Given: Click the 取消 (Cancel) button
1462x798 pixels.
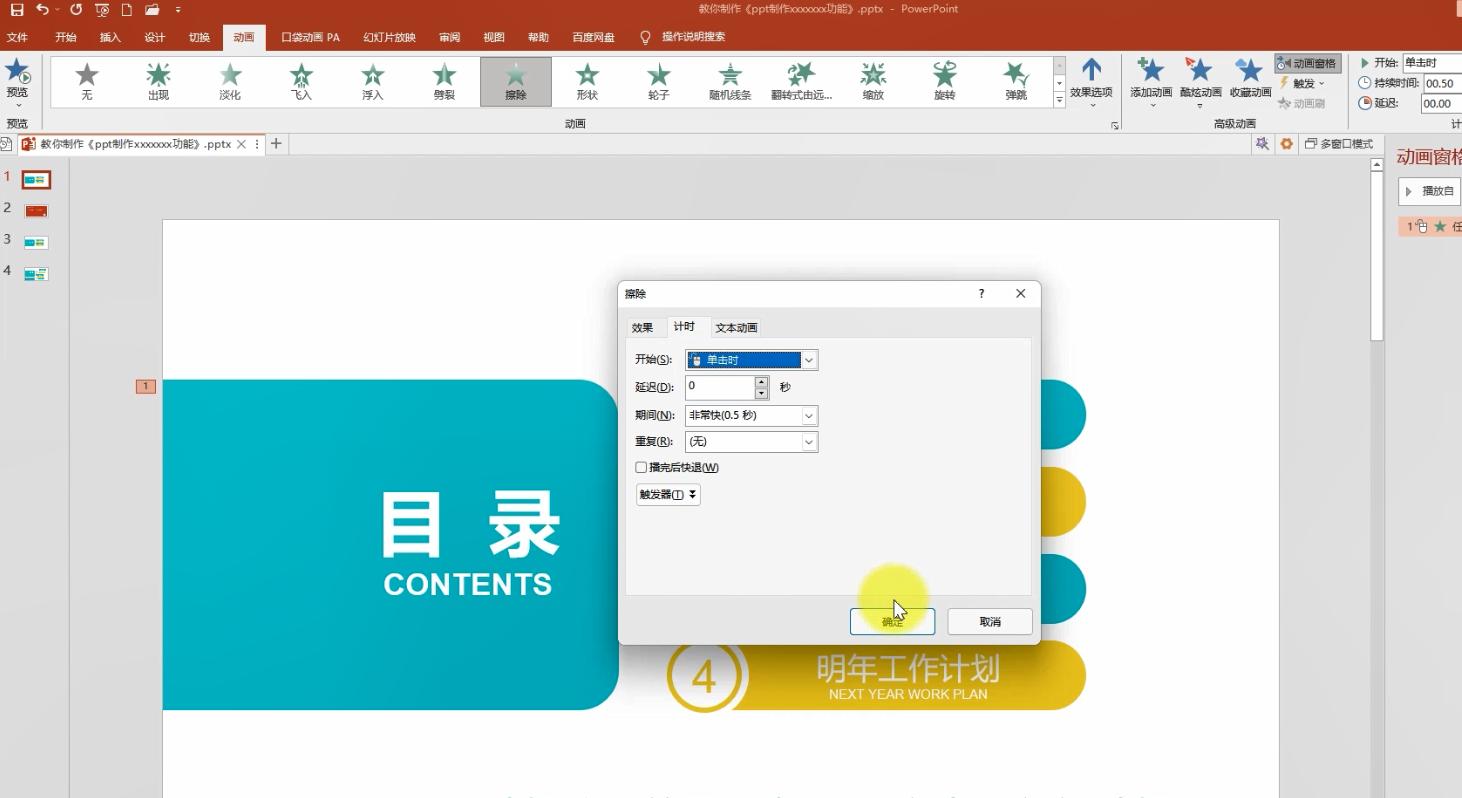Looking at the screenshot, I should point(990,621).
